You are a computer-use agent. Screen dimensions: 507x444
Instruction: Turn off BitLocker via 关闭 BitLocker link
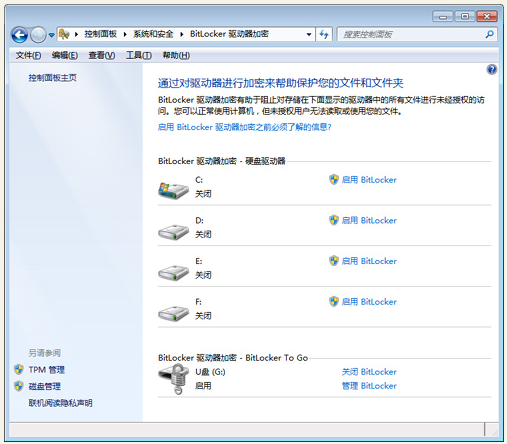369,372
